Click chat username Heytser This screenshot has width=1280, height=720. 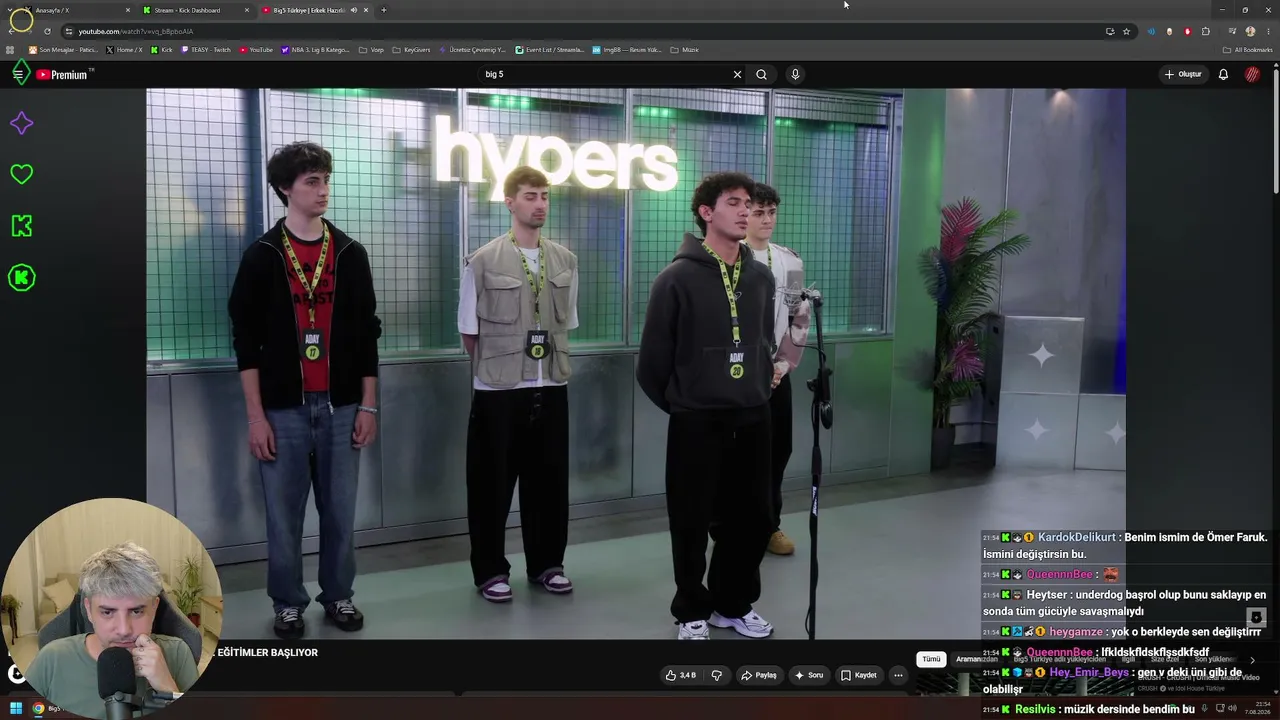click(1047, 594)
